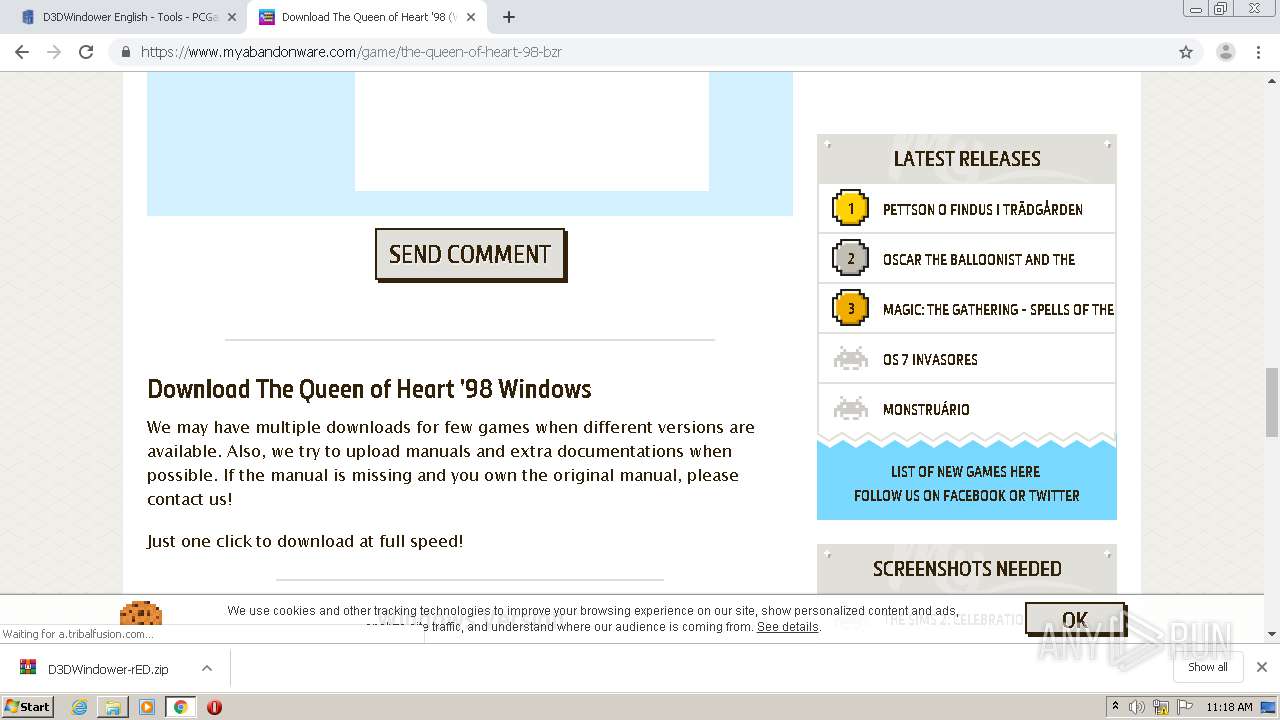
Task: Click the SCREENSHOTS NEEDED panel header
Action: pyautogui.click(x=966, y=569)
